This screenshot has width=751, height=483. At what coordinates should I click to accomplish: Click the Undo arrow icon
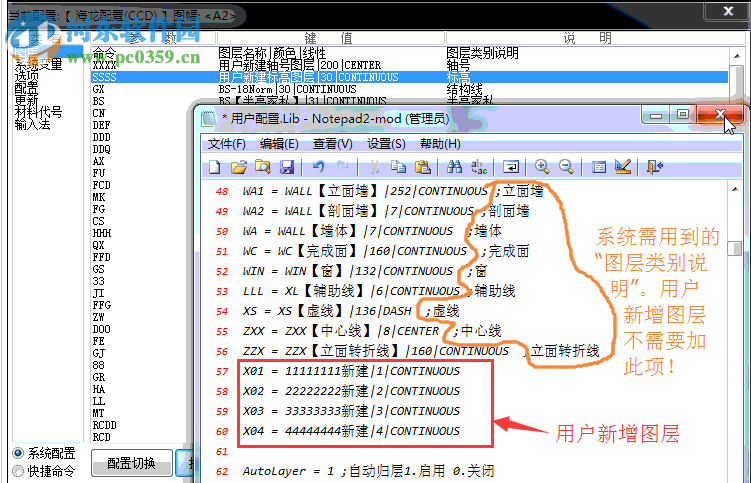(x=318, y=167)
